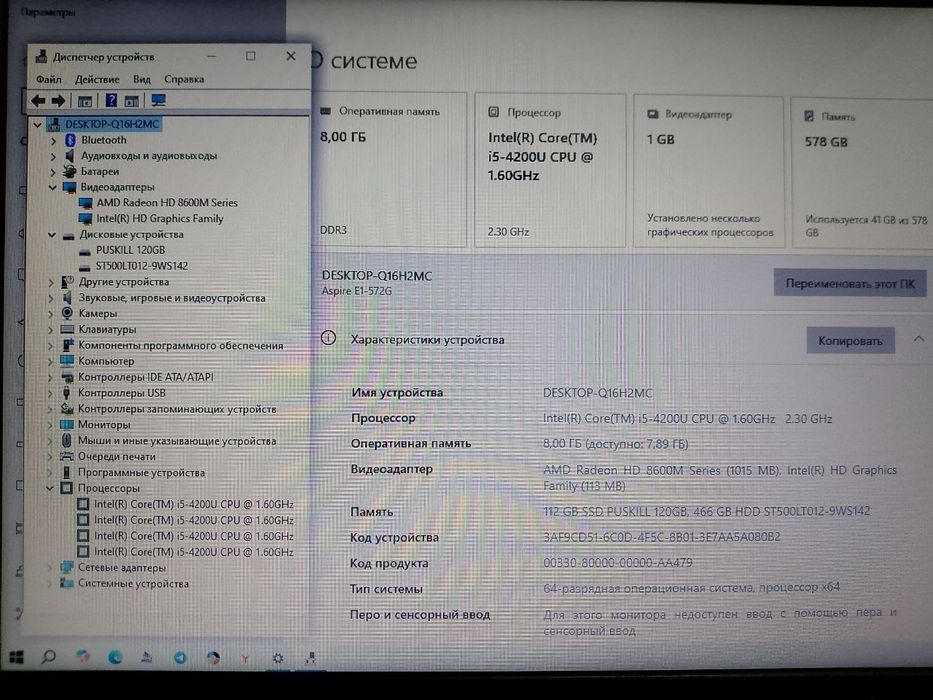Click the device code value 3AF9CD51-6C0D-4F5C-8B01-3E7AA5A080B2
This screenshot has height=700, width=933.
(x=662, y=537)
